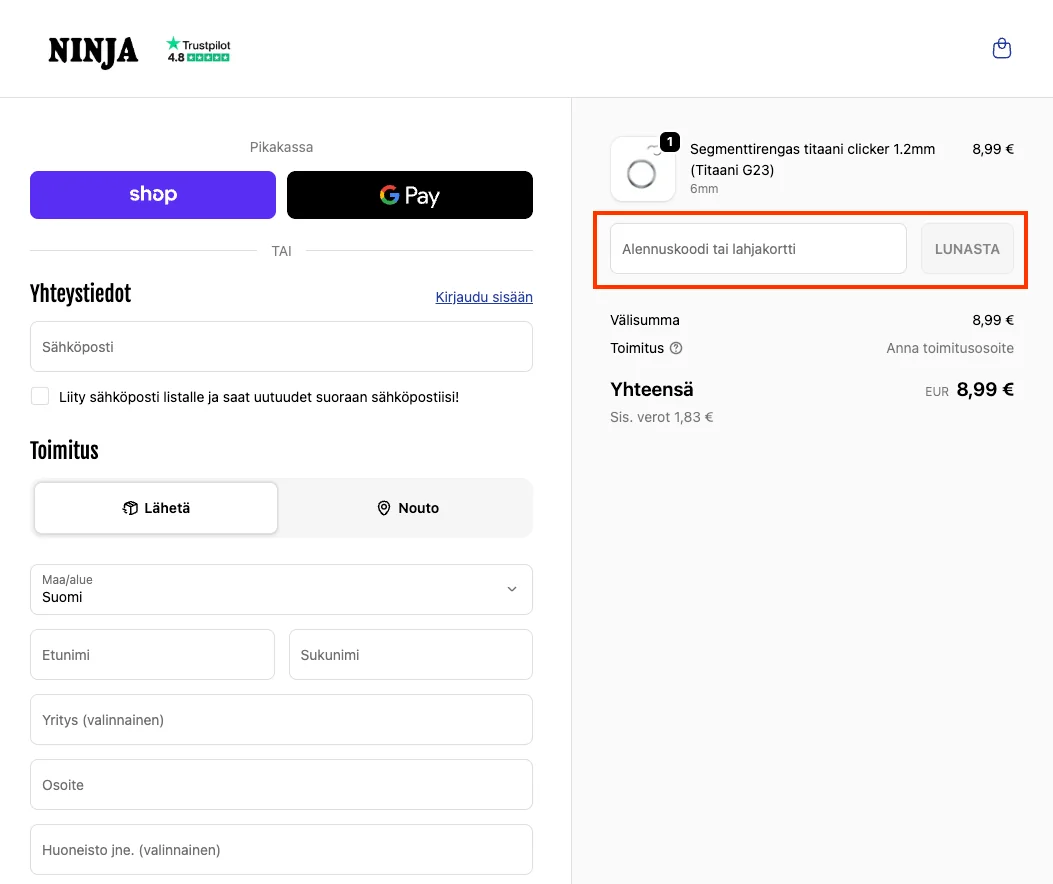Expand the Maa/alue country dropdown
The height and width of the screenshot is (884, 1053).
coord(281,589)
